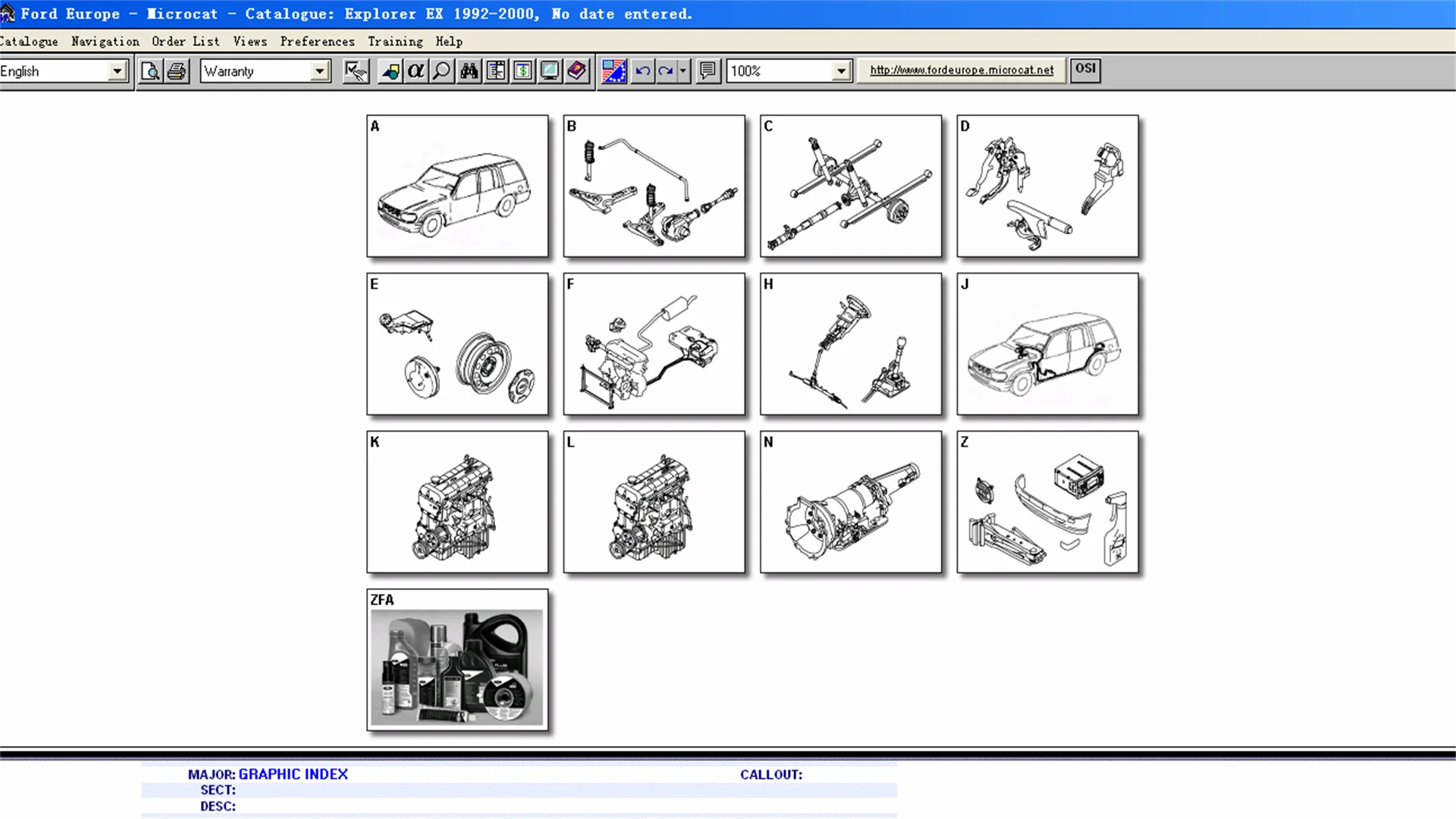Click the Views menu item
Screen dimensions: 1456x819
click(249, 41)
